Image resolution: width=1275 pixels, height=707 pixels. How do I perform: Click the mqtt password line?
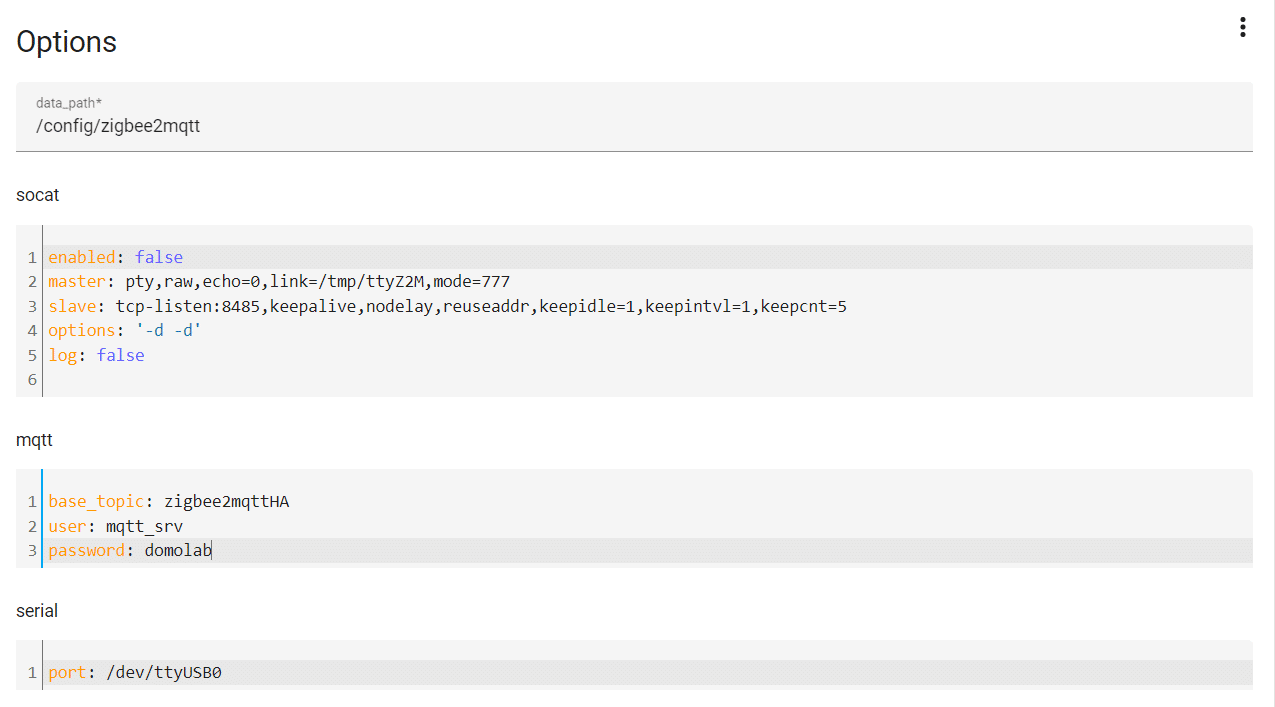pyautogui.click(x=650, y=550)
